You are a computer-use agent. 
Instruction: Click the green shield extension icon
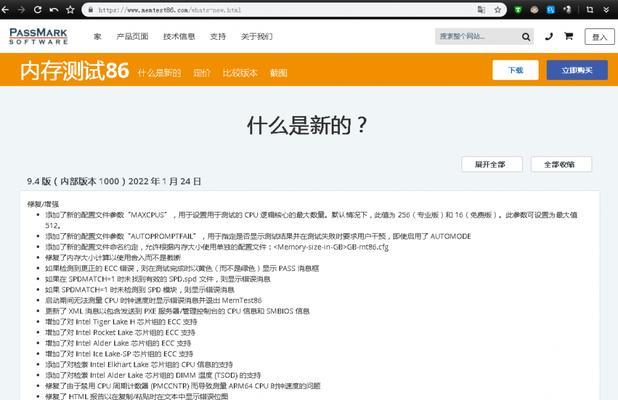pyautogui.click(x=518, y=10)
